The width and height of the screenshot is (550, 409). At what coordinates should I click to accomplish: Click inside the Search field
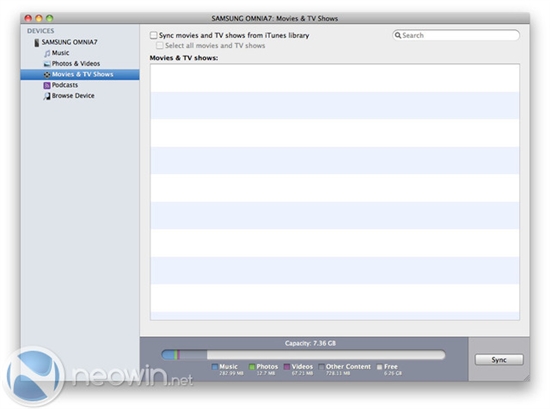pos(456,35)
